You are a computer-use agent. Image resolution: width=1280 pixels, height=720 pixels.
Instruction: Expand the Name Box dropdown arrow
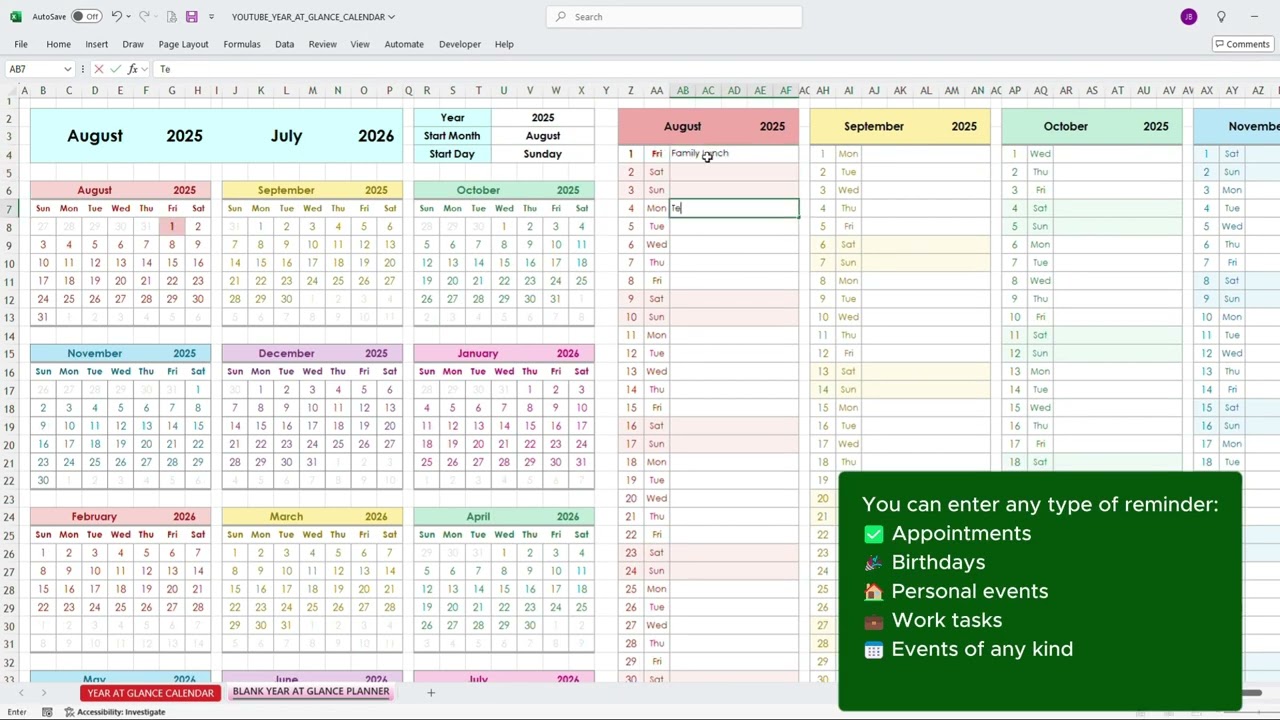67,69
